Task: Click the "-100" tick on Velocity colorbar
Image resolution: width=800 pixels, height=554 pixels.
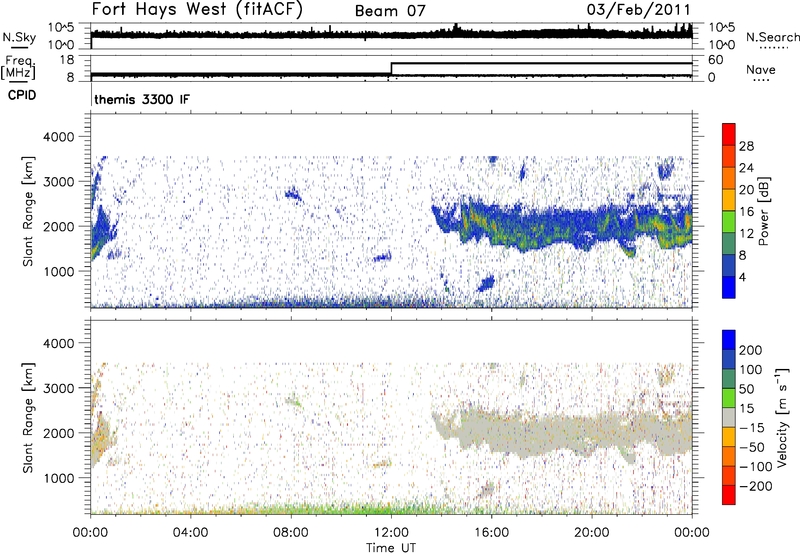Action: (x=756, y=467)
